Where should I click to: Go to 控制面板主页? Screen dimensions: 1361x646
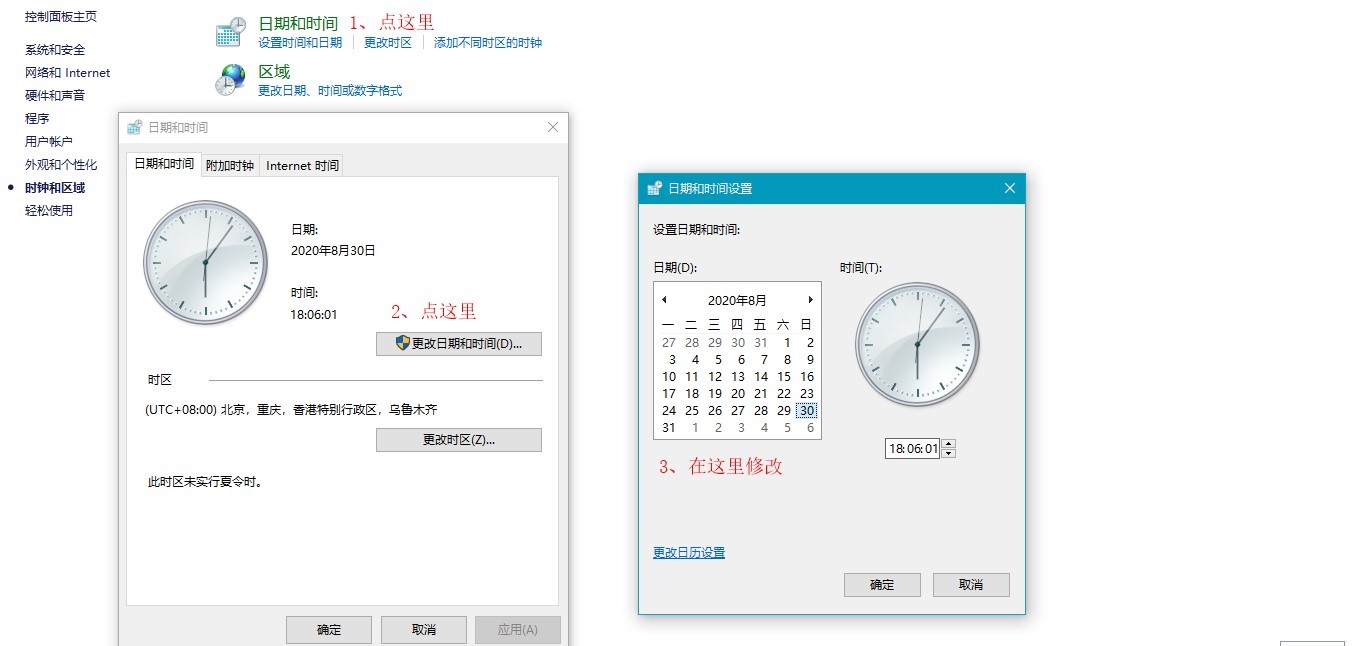coord(61,17)
